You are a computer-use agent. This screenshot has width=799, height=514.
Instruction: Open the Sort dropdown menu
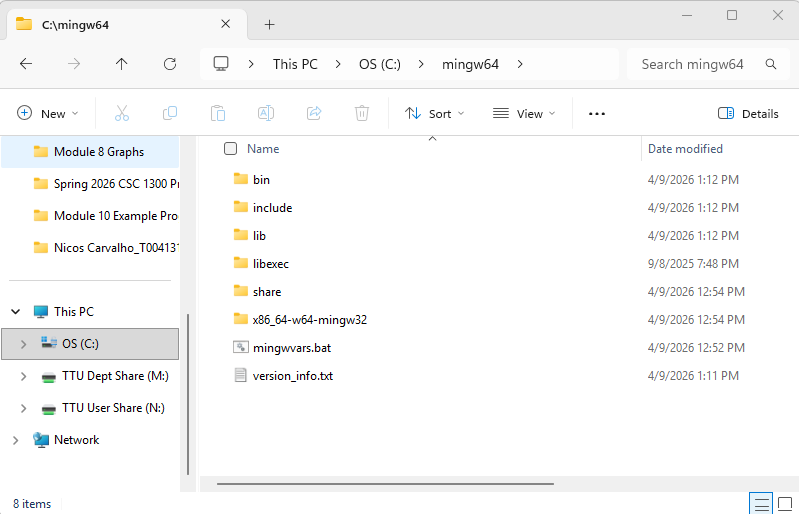tap(434, 114)
